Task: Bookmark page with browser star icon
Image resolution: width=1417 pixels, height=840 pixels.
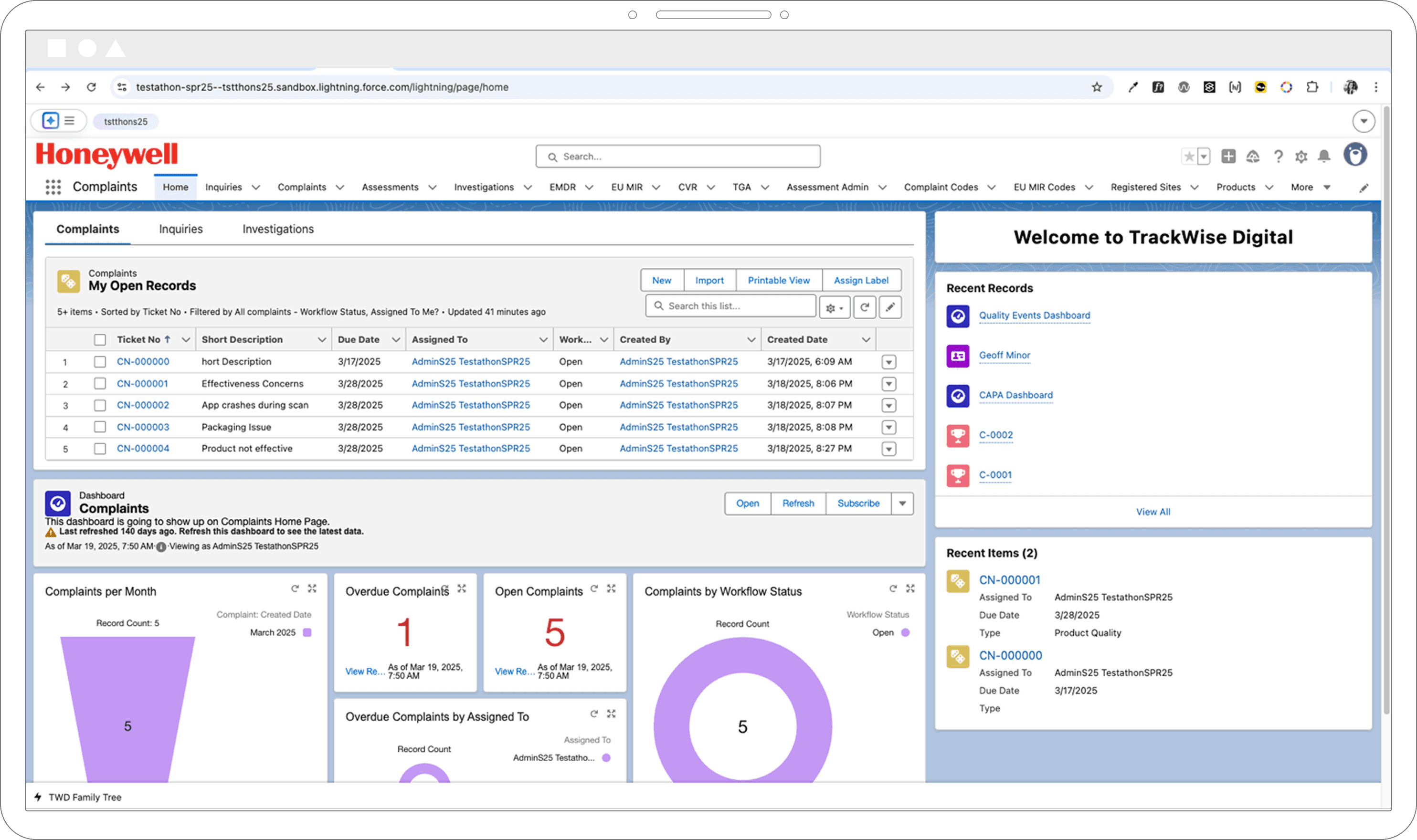Action: pyautogui.click(x=1097, y=87)
